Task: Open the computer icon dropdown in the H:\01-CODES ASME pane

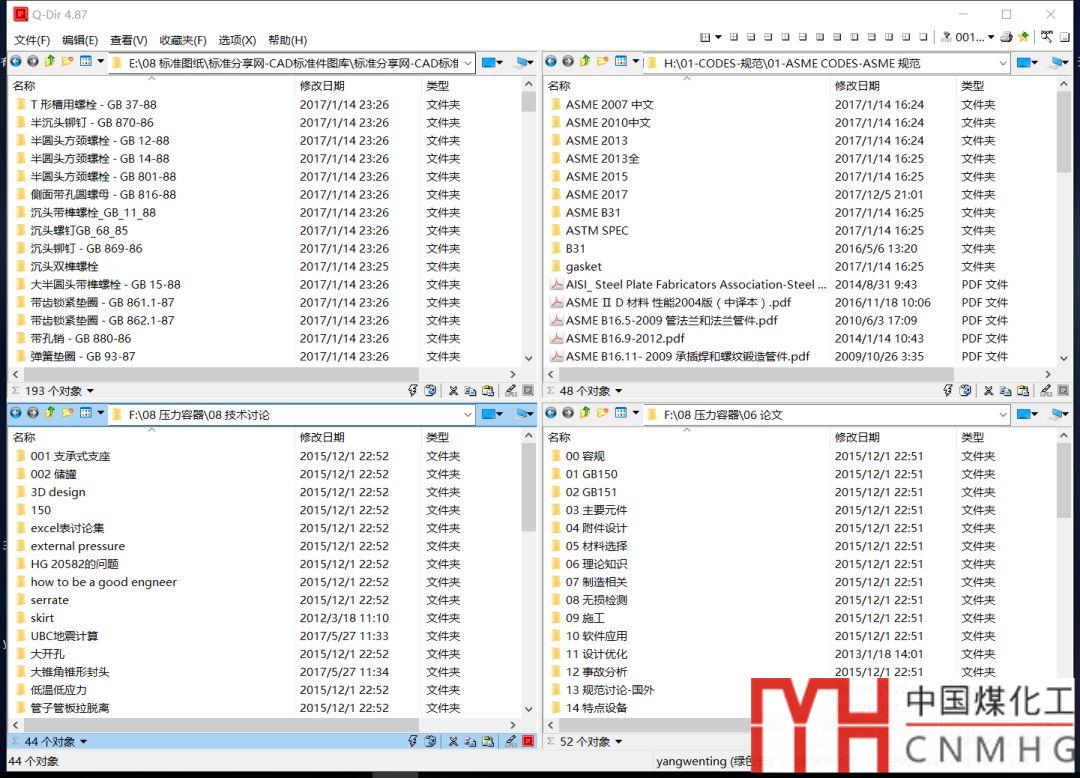Action: [1059, 63]
